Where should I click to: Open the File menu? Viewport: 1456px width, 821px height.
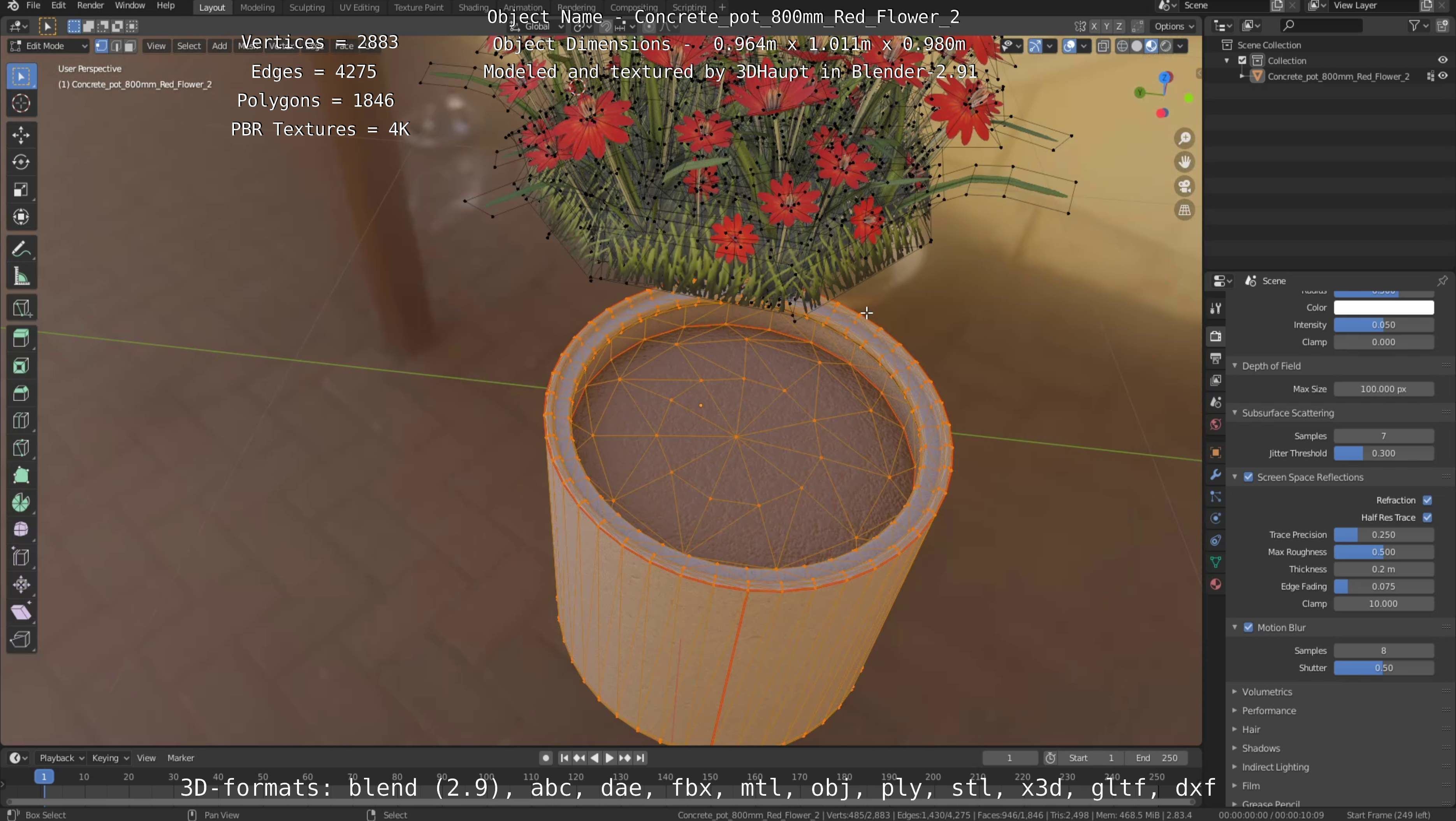pos(33,6)
